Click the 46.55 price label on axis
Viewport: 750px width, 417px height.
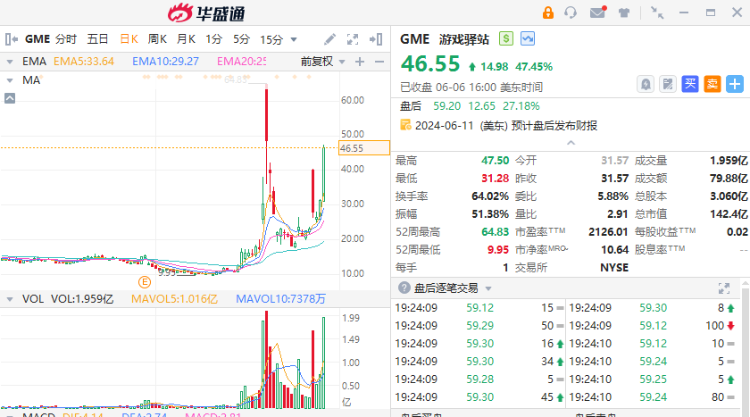coord(364,148)
